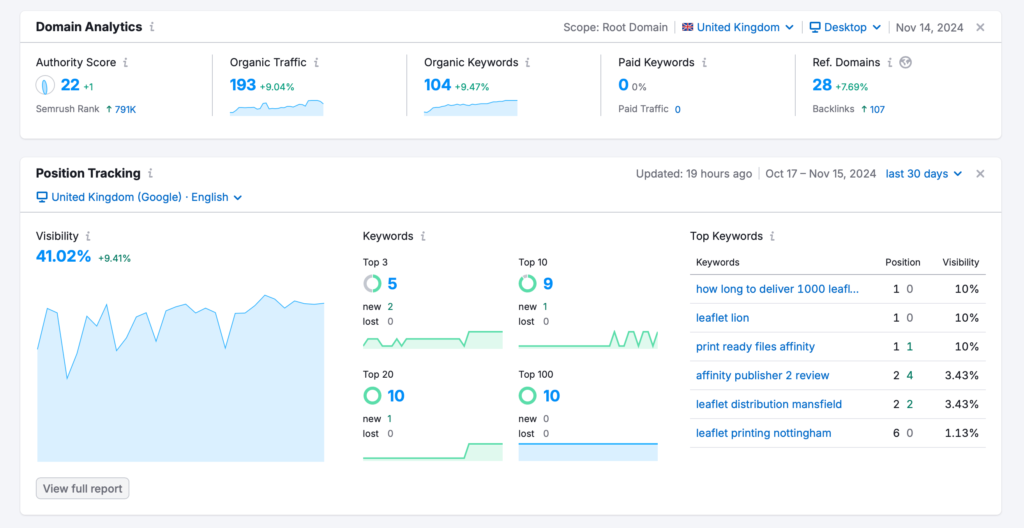
Task: Click the View full report button
Action: [82, 488]
